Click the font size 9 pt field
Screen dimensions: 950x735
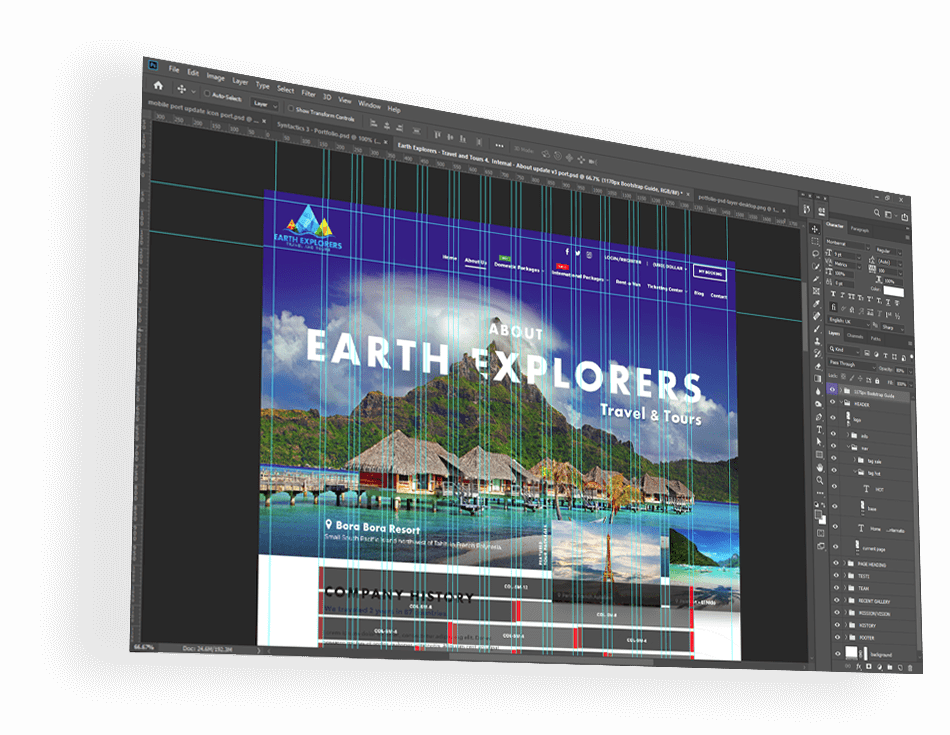pyautogui.click(x=844, y=254)
